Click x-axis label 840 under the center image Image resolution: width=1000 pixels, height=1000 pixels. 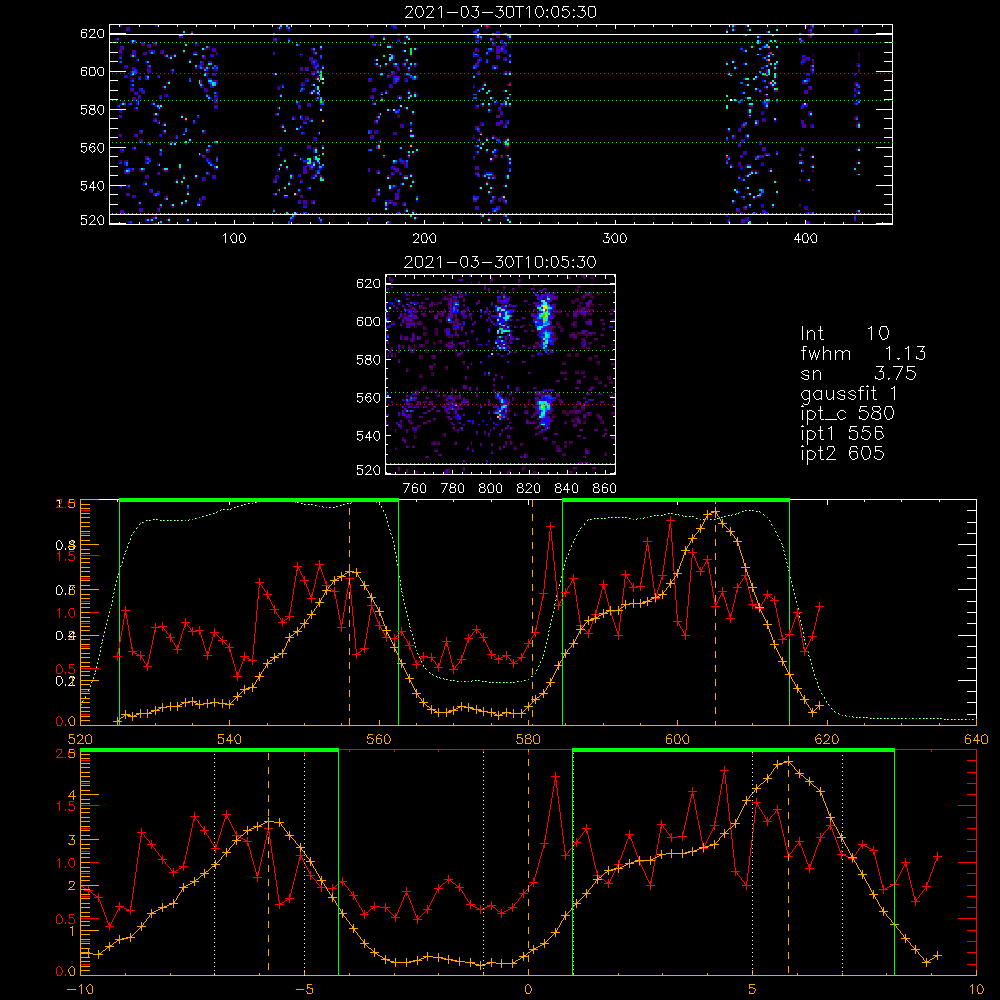(566, 489)
